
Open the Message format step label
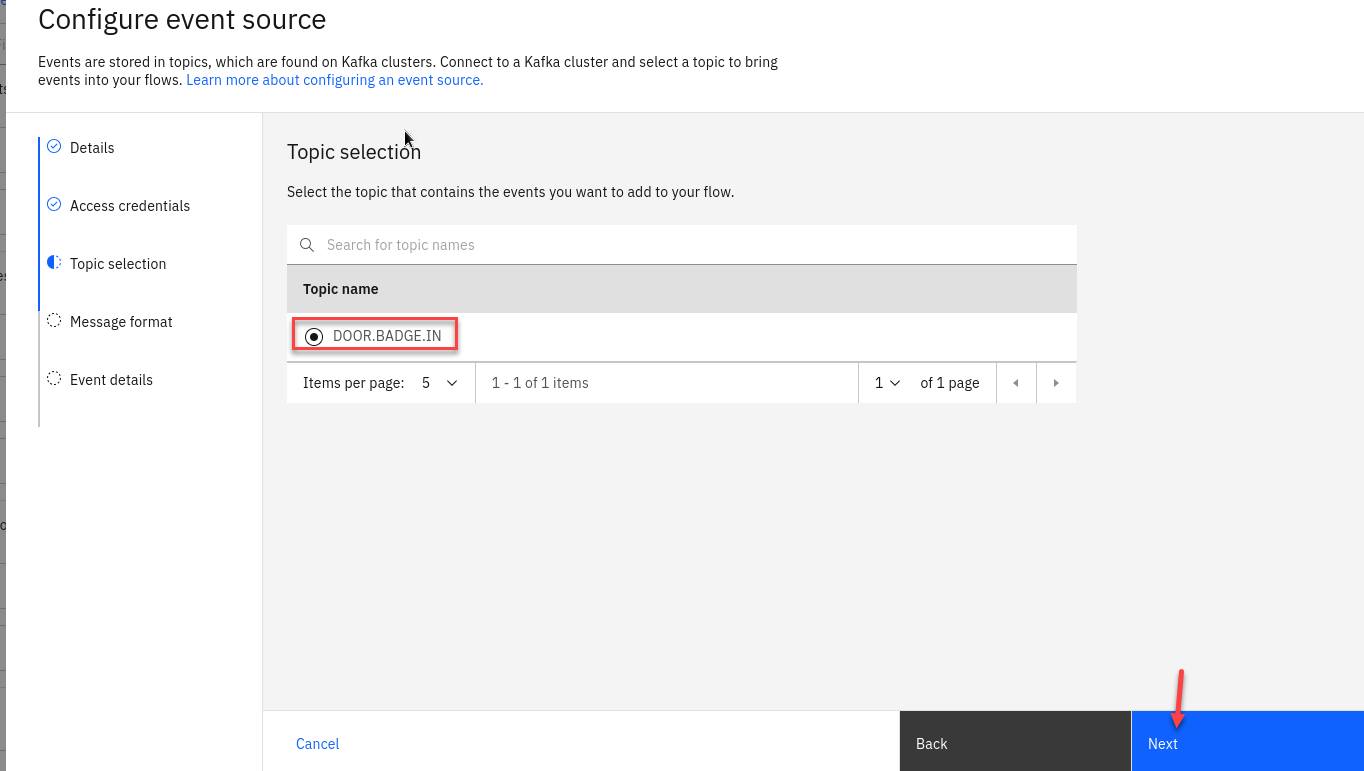coord(121,322)
